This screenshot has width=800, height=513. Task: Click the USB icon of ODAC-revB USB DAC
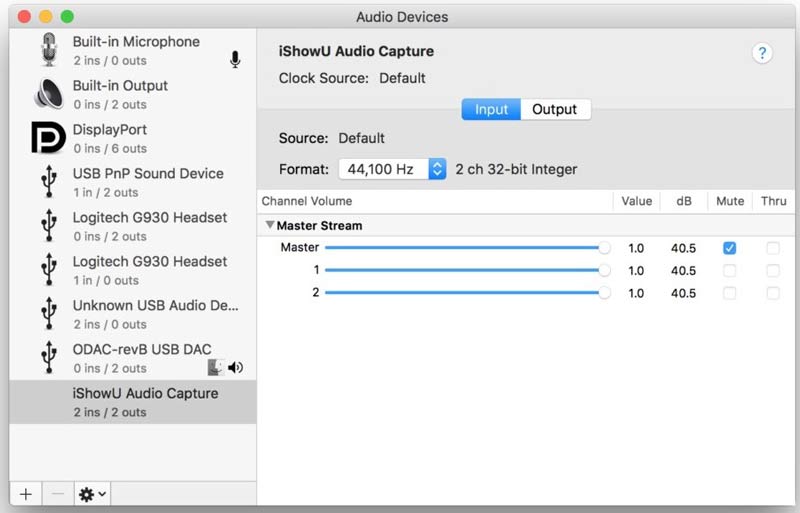click(49, 357)
